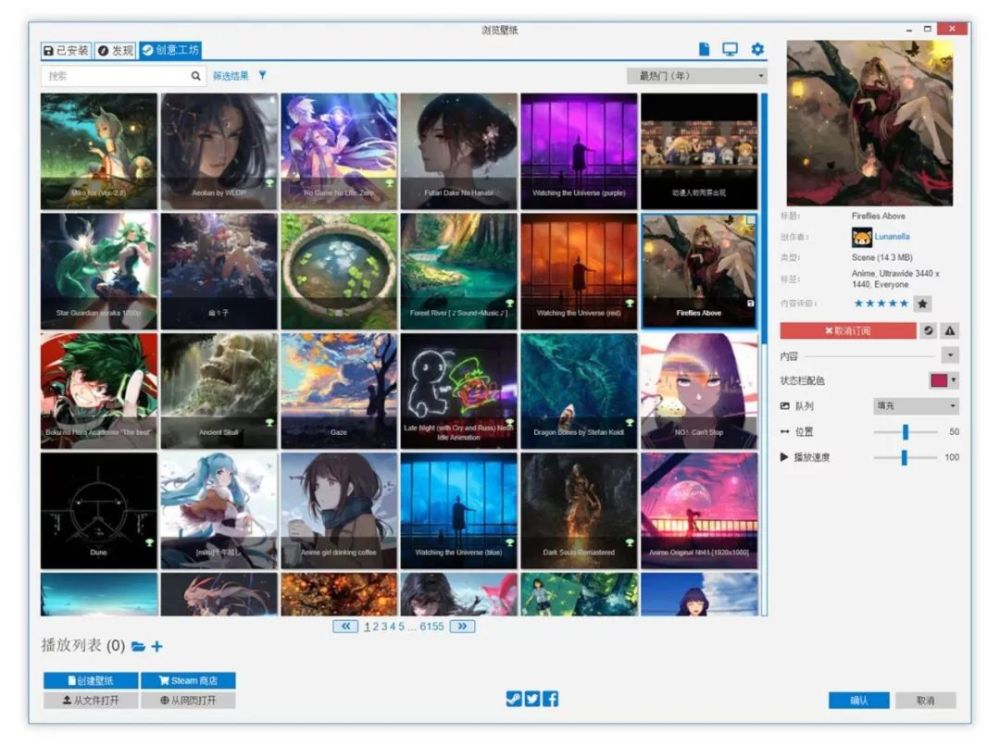Select the neon Late Night Idle Animation thumbnail
The width and height of the screenshot is (1000, 745).
click(x=459, y=391)
